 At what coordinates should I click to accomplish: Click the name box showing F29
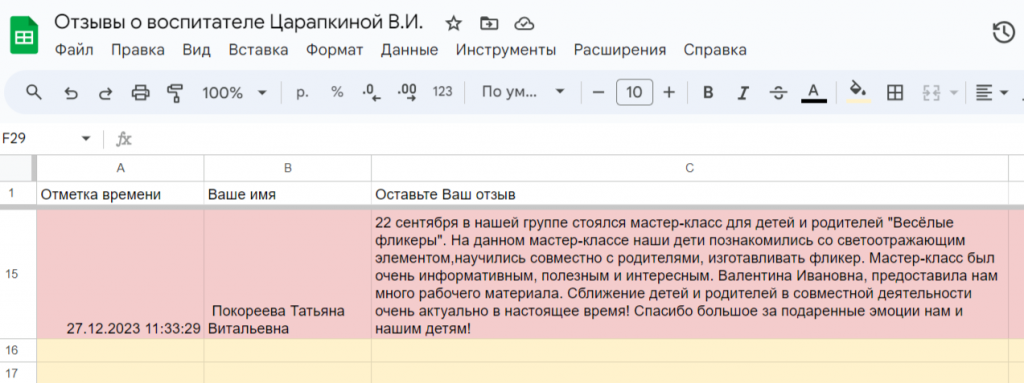tap(40, 139)
